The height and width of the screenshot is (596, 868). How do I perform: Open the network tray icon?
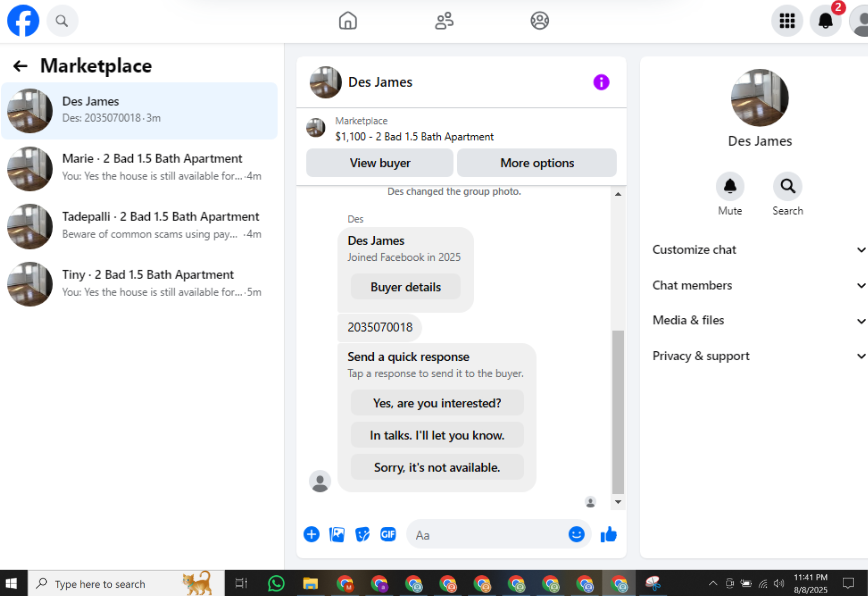tap(763, 583)
